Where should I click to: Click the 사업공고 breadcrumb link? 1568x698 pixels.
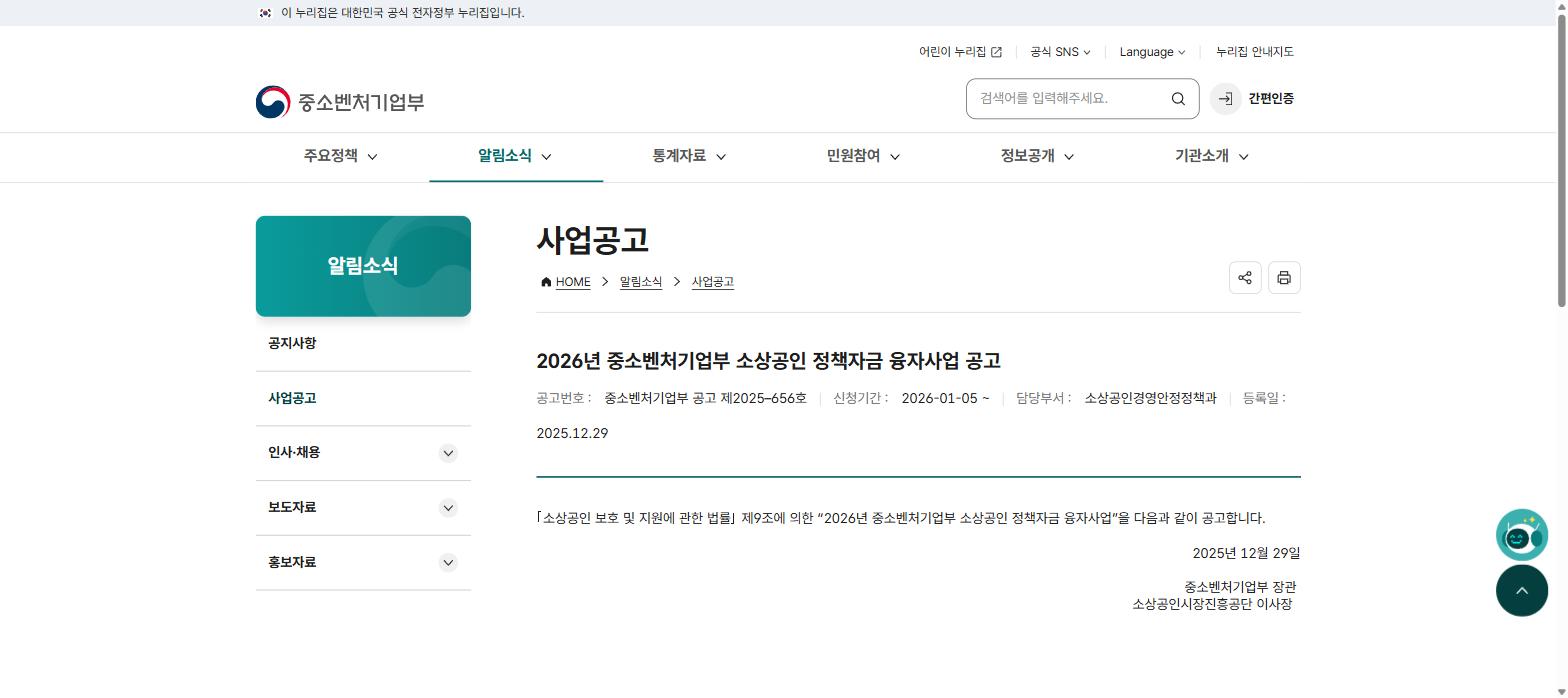(713, 282)
